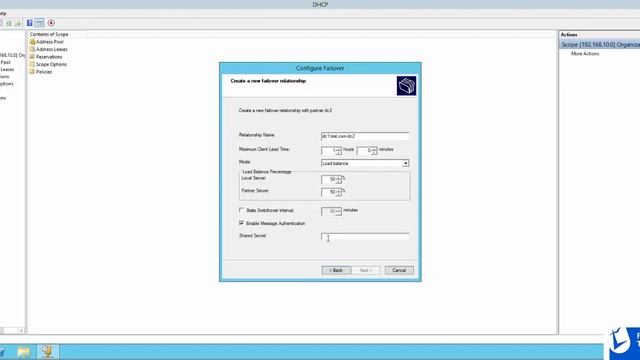
Task: Open the Policies folder in contents
Action: 41,72
